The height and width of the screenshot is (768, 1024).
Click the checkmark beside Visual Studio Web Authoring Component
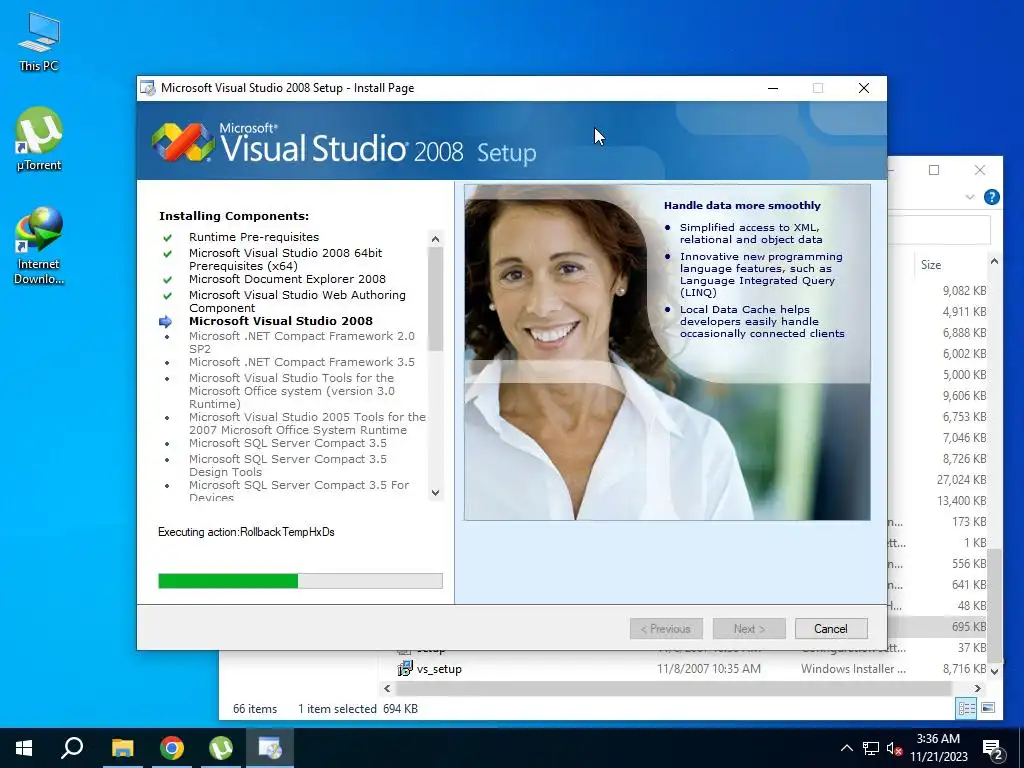tap(167, 296)
